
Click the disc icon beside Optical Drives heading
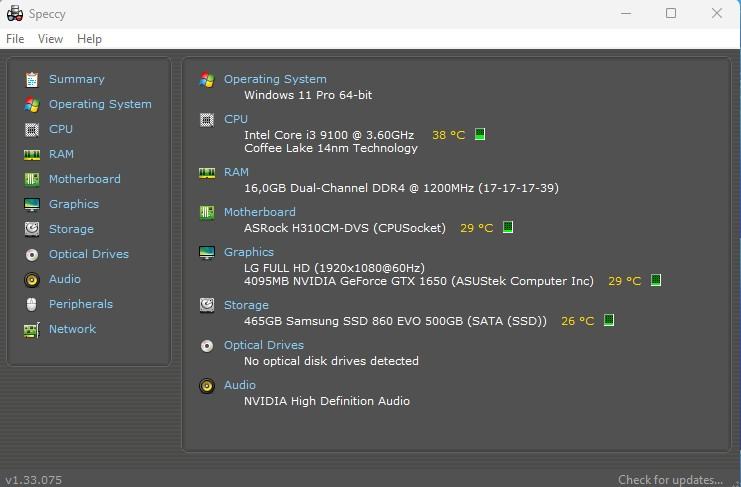click(x=207, y=346)
